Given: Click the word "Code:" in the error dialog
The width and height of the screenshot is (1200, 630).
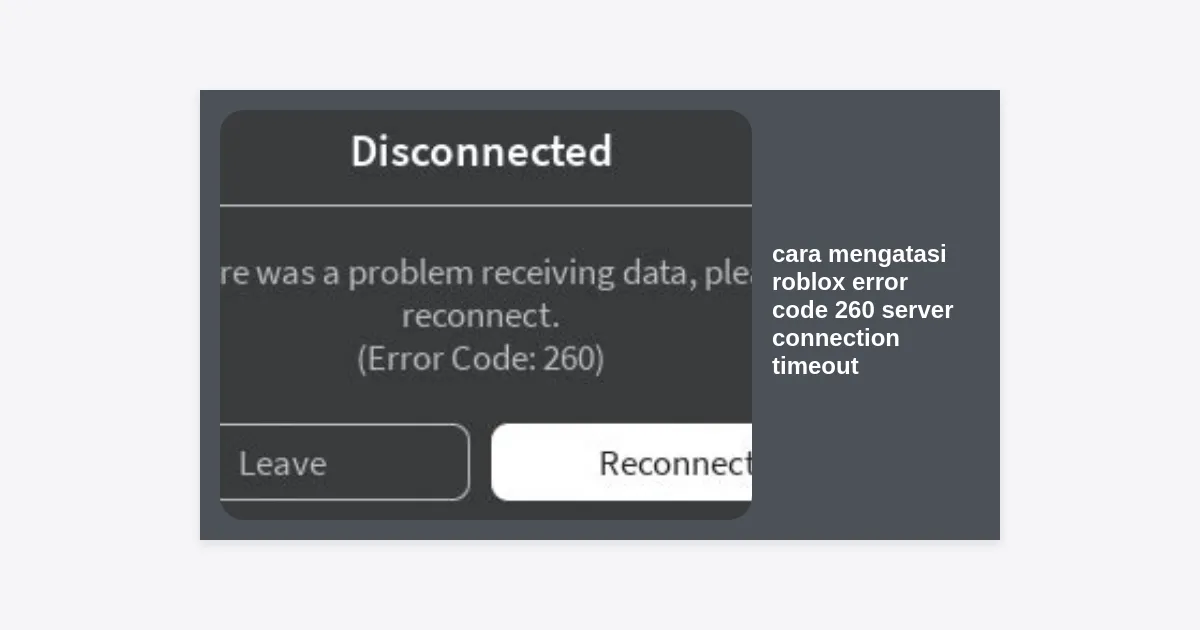Looking at the screenshot, I should coord(489,358).
